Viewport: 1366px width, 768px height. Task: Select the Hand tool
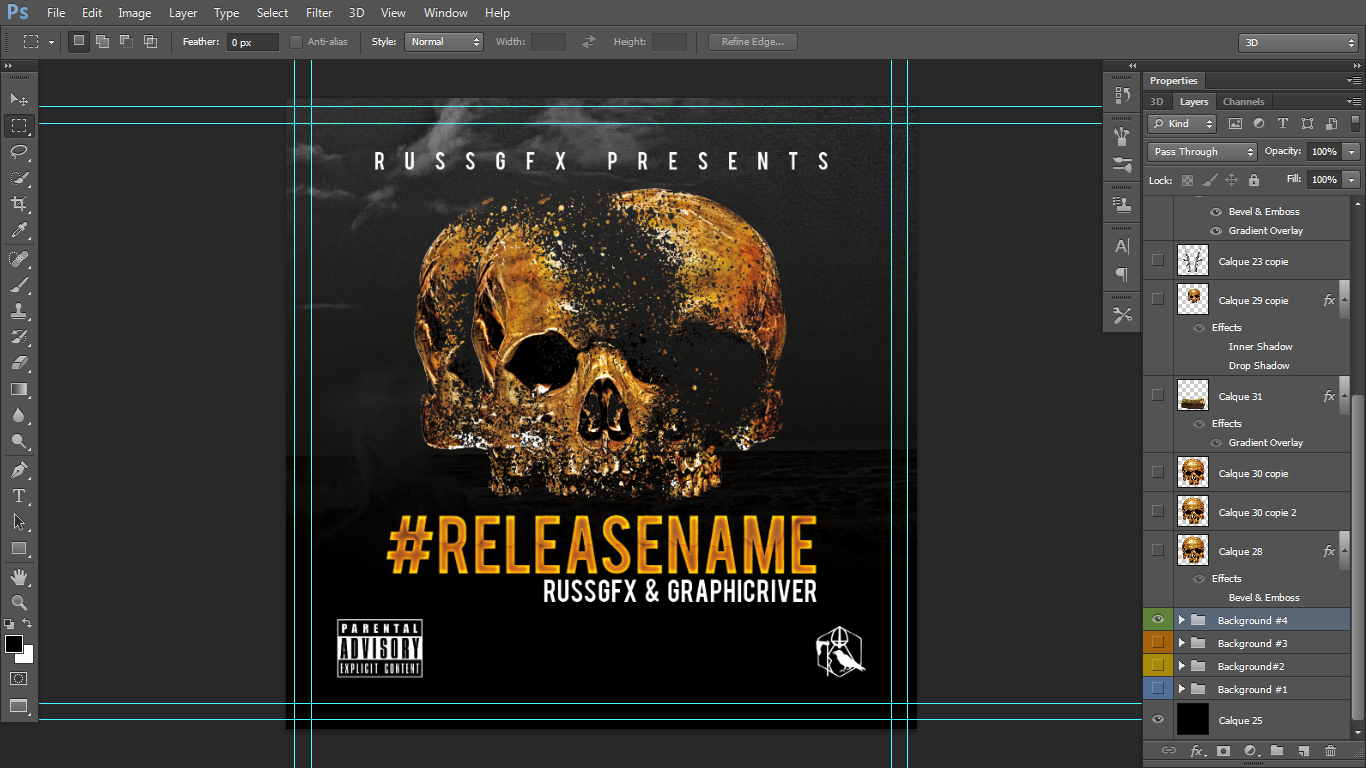click(x=19, y=577)
